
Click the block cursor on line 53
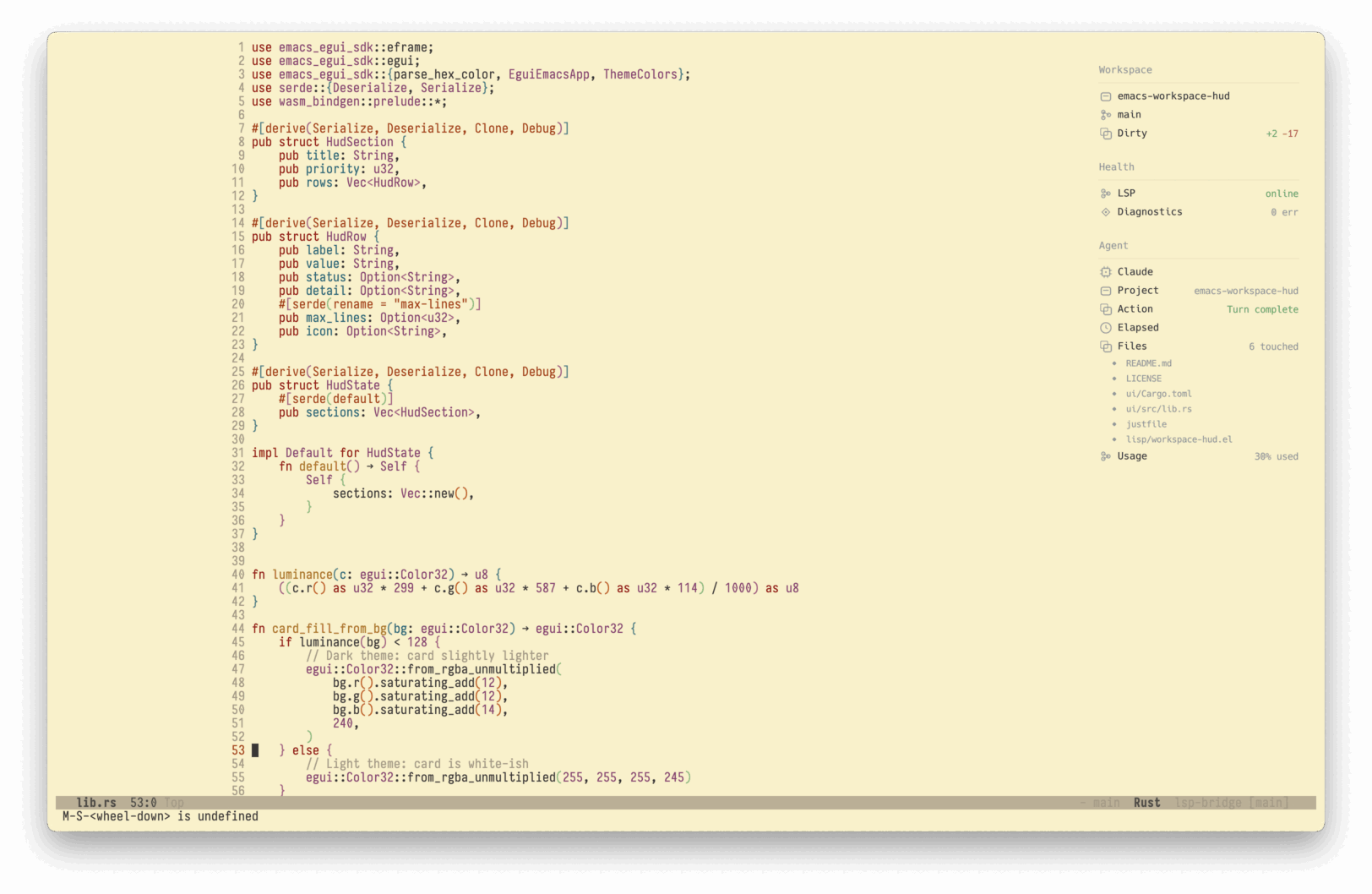point(255,750)
